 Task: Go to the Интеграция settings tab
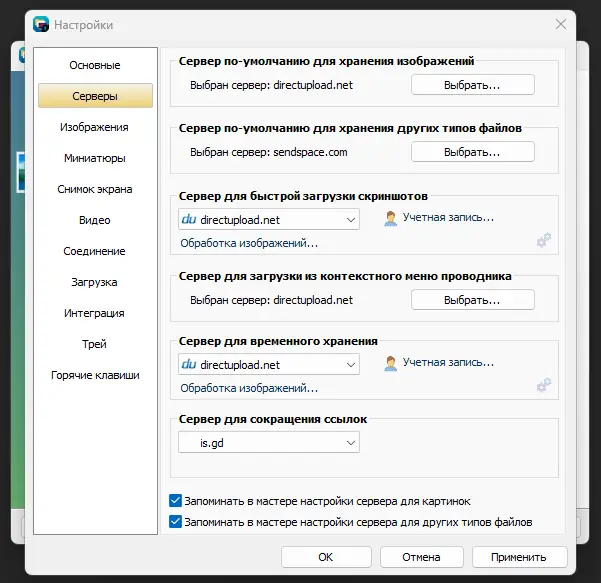[x=95, y=313]
